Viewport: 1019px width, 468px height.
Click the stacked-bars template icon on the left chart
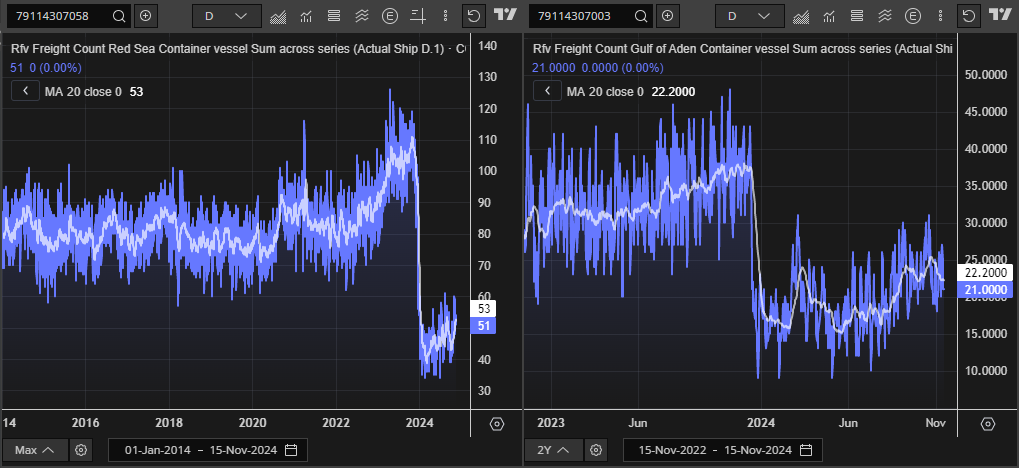(x=334, y=16)
